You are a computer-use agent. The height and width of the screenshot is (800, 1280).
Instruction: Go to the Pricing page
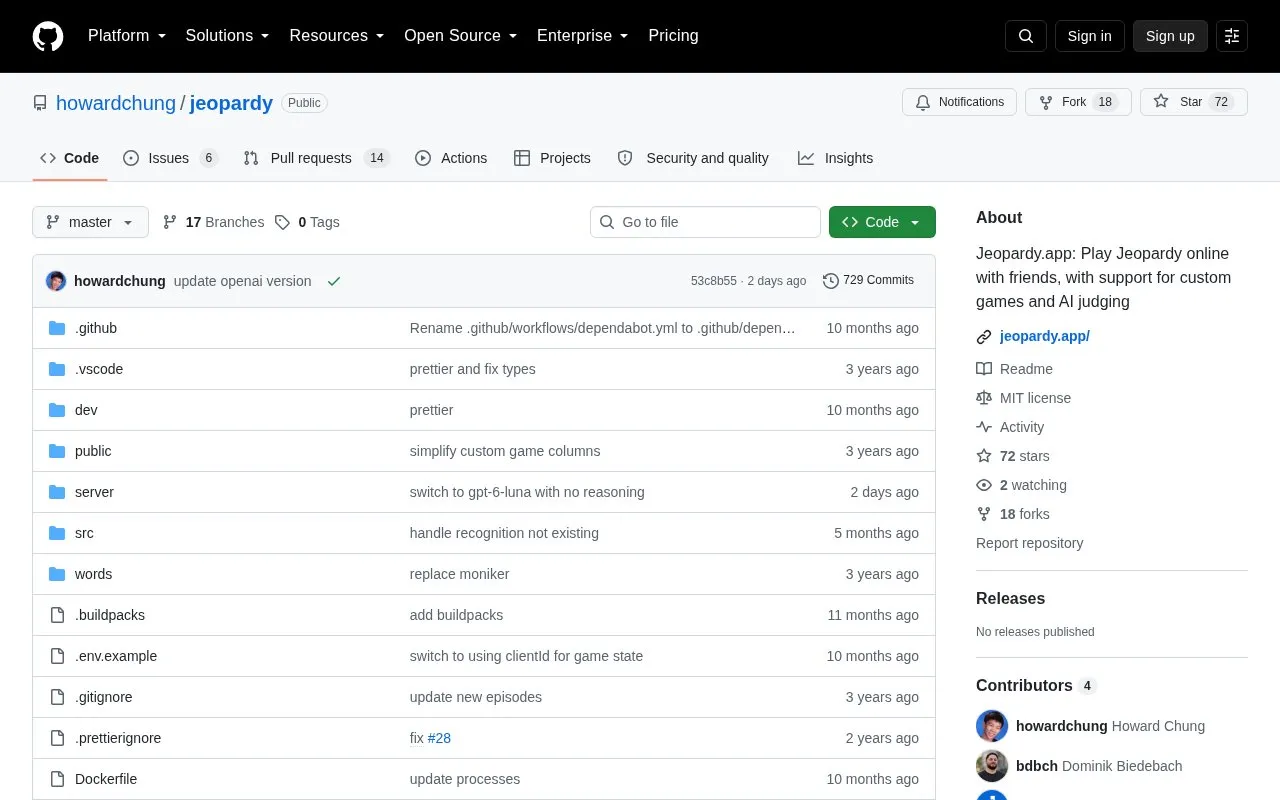coord(673,36)
